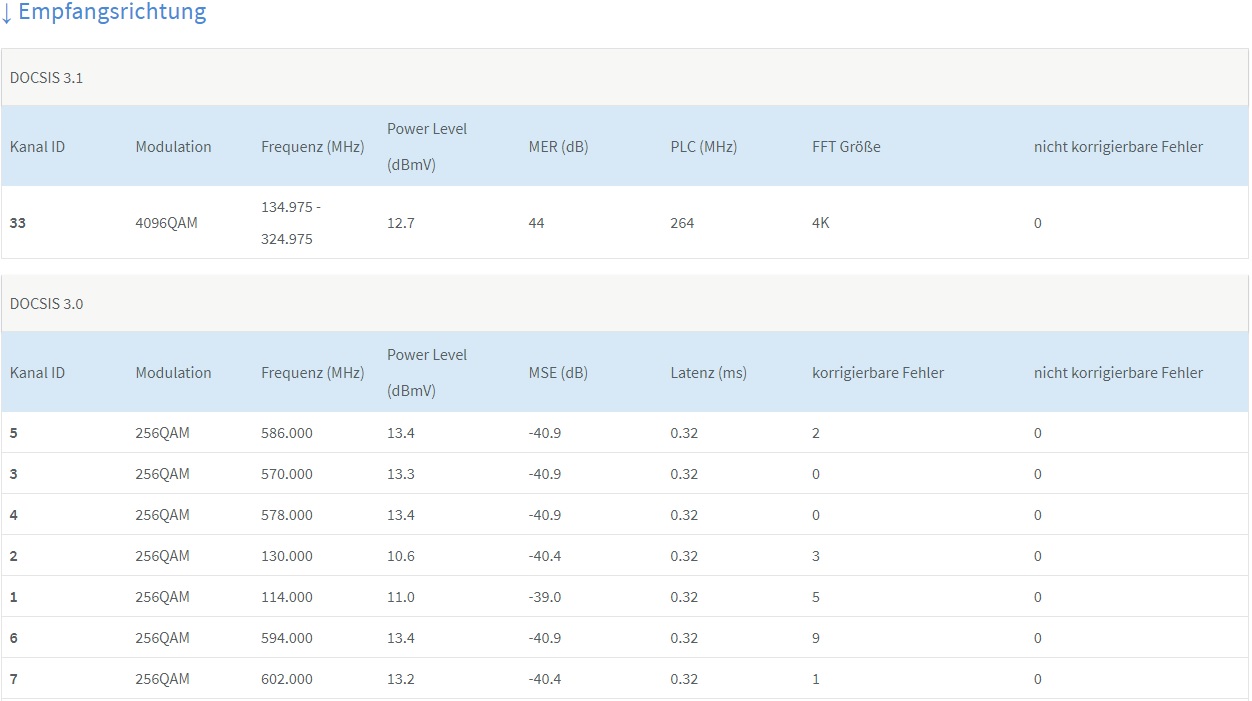1252x701 pixels.
Task: Click the 4096QAM modulation value
Action: coord(167,223)
